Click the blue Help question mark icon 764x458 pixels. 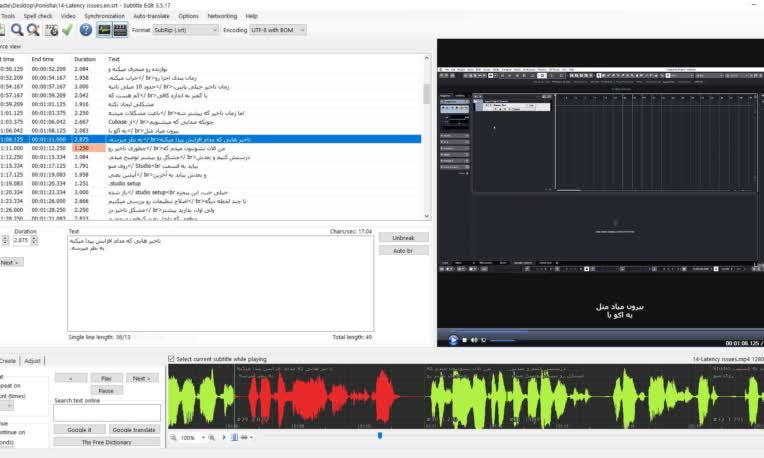(86, 30)
